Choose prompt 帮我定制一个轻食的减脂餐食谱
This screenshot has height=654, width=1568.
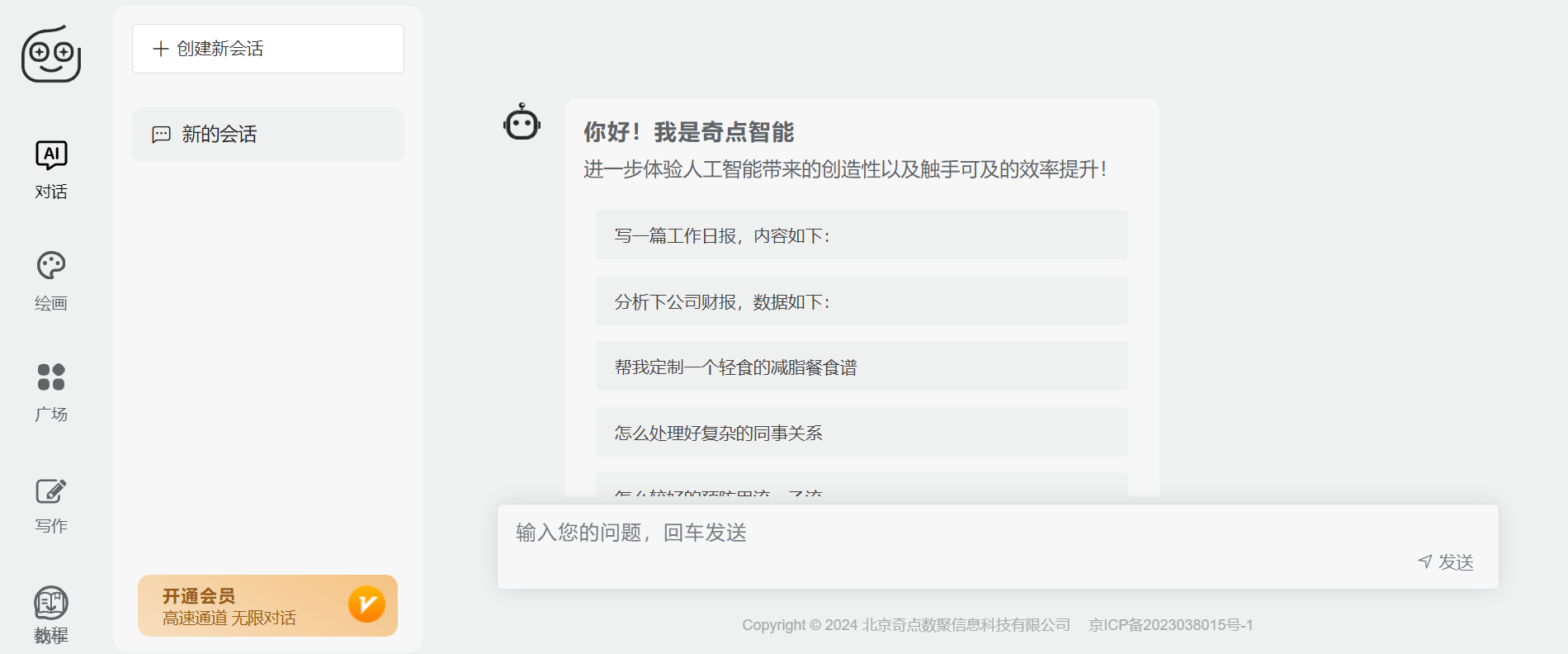coord(862,367)
